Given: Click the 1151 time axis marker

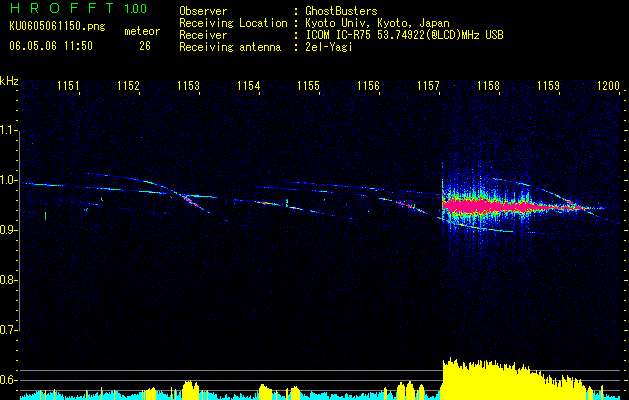Looking at the screenshot, I should pyautogui.click(x=68, y=85).
